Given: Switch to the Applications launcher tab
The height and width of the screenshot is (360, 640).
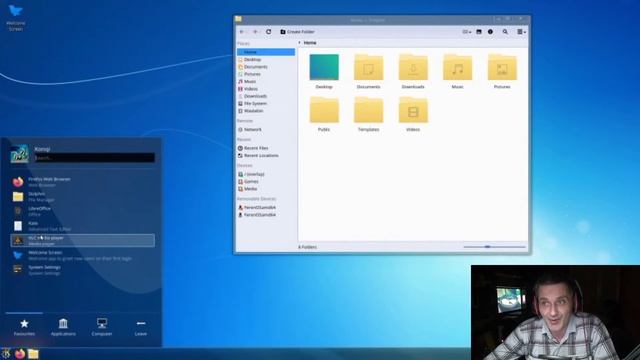Looking at the screenshot, I should [63, 327].
